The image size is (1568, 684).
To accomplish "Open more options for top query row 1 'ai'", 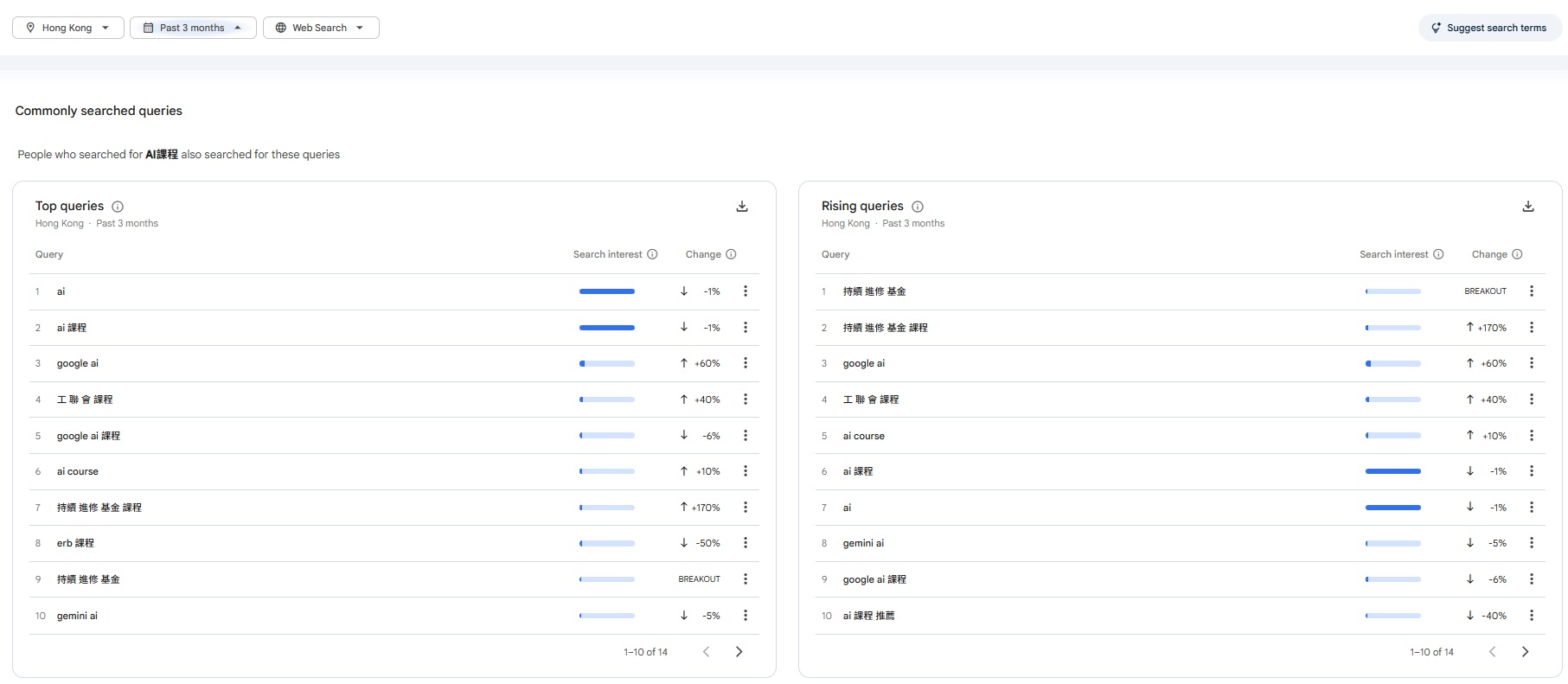I will click(746, 291).
